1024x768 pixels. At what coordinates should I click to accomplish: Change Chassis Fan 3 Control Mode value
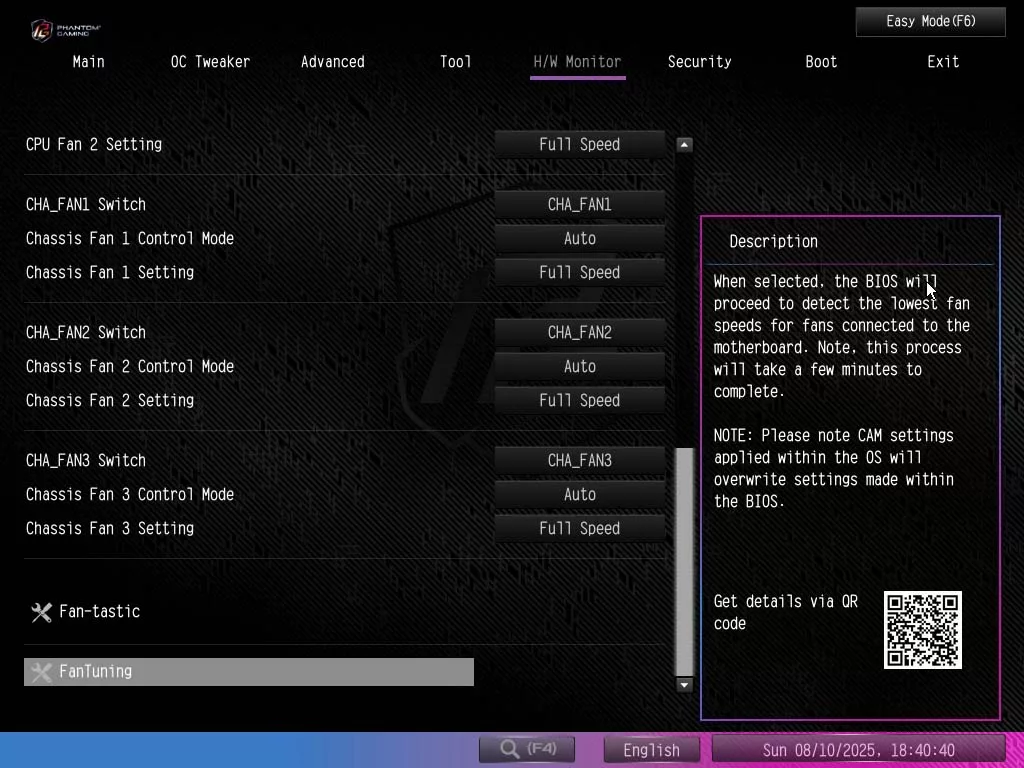coord(579,494)
